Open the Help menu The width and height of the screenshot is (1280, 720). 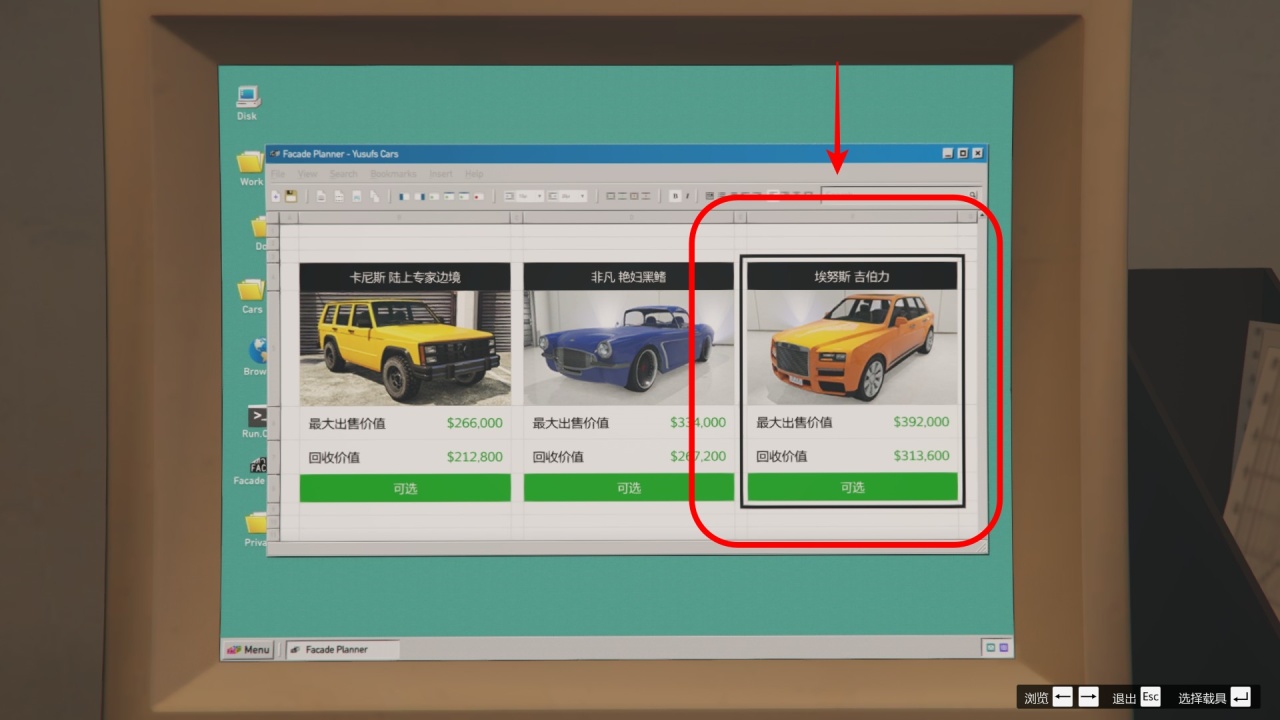(x=474, y=174)
